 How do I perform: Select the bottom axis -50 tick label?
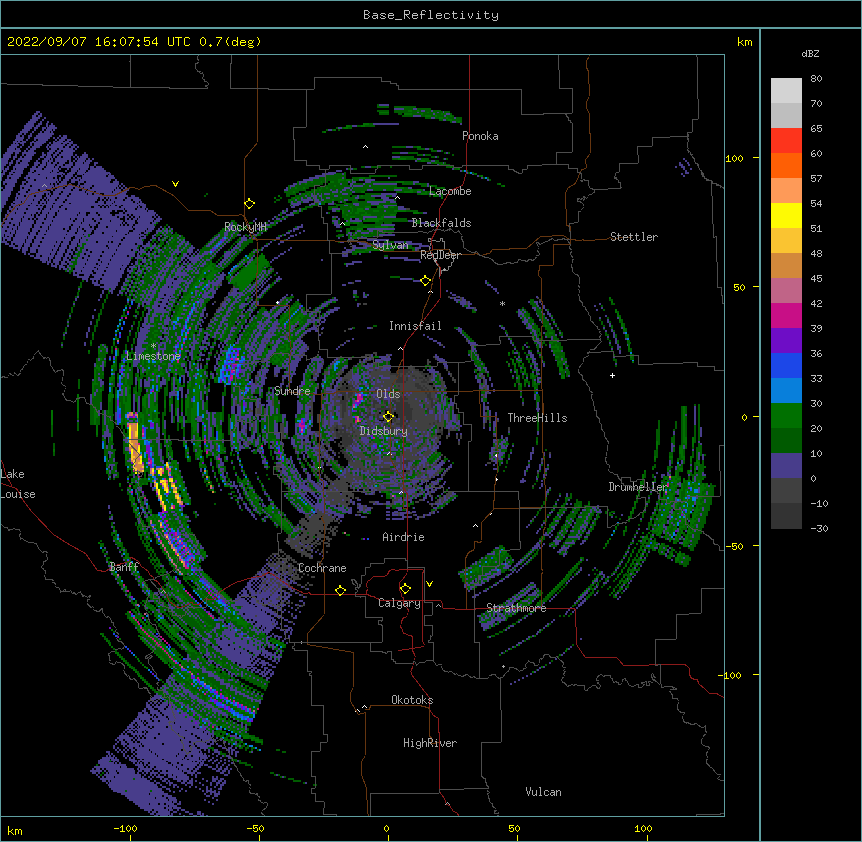(x=255, y=828)
